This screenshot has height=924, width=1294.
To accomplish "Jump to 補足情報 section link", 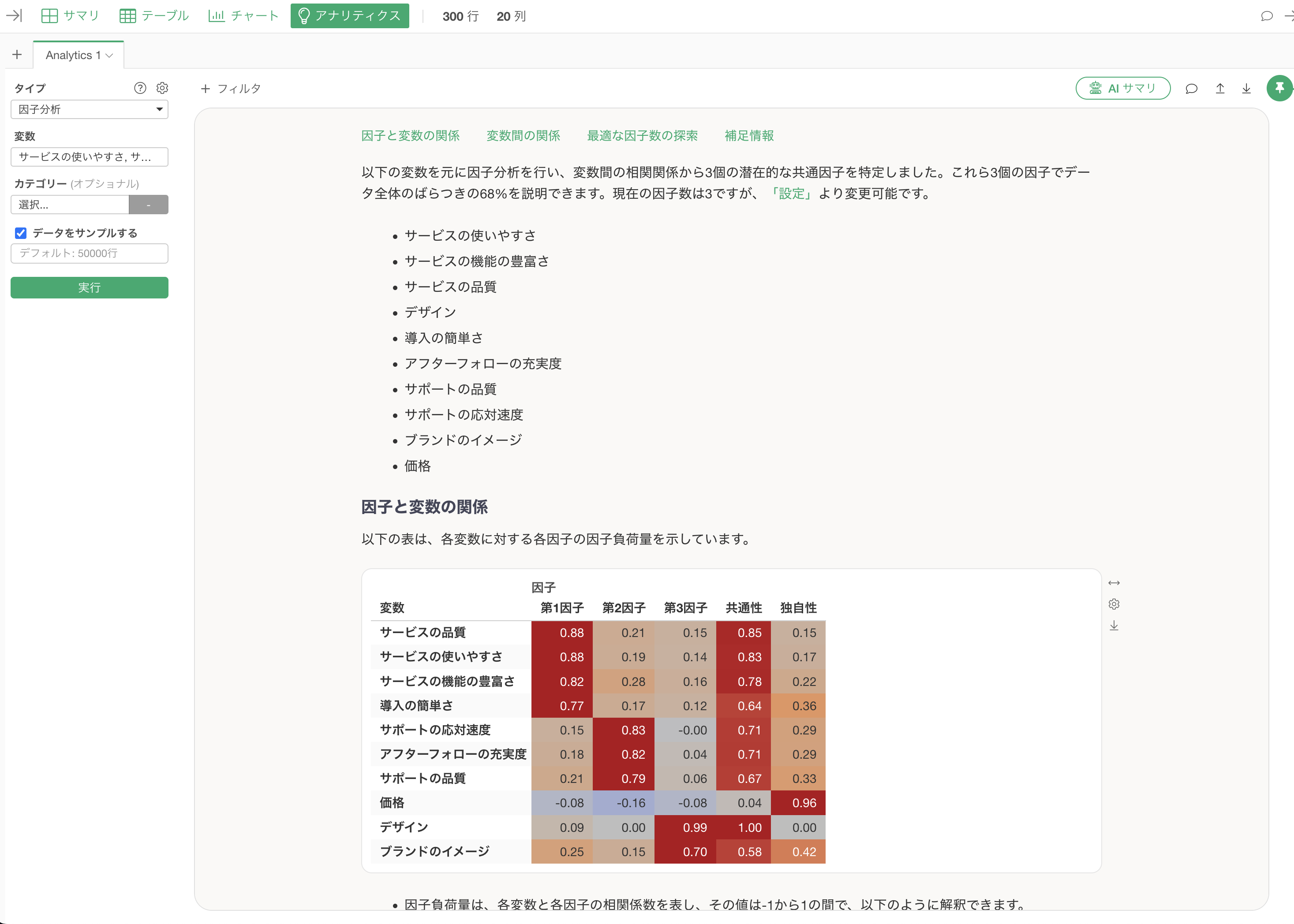I will coord(749,135).
